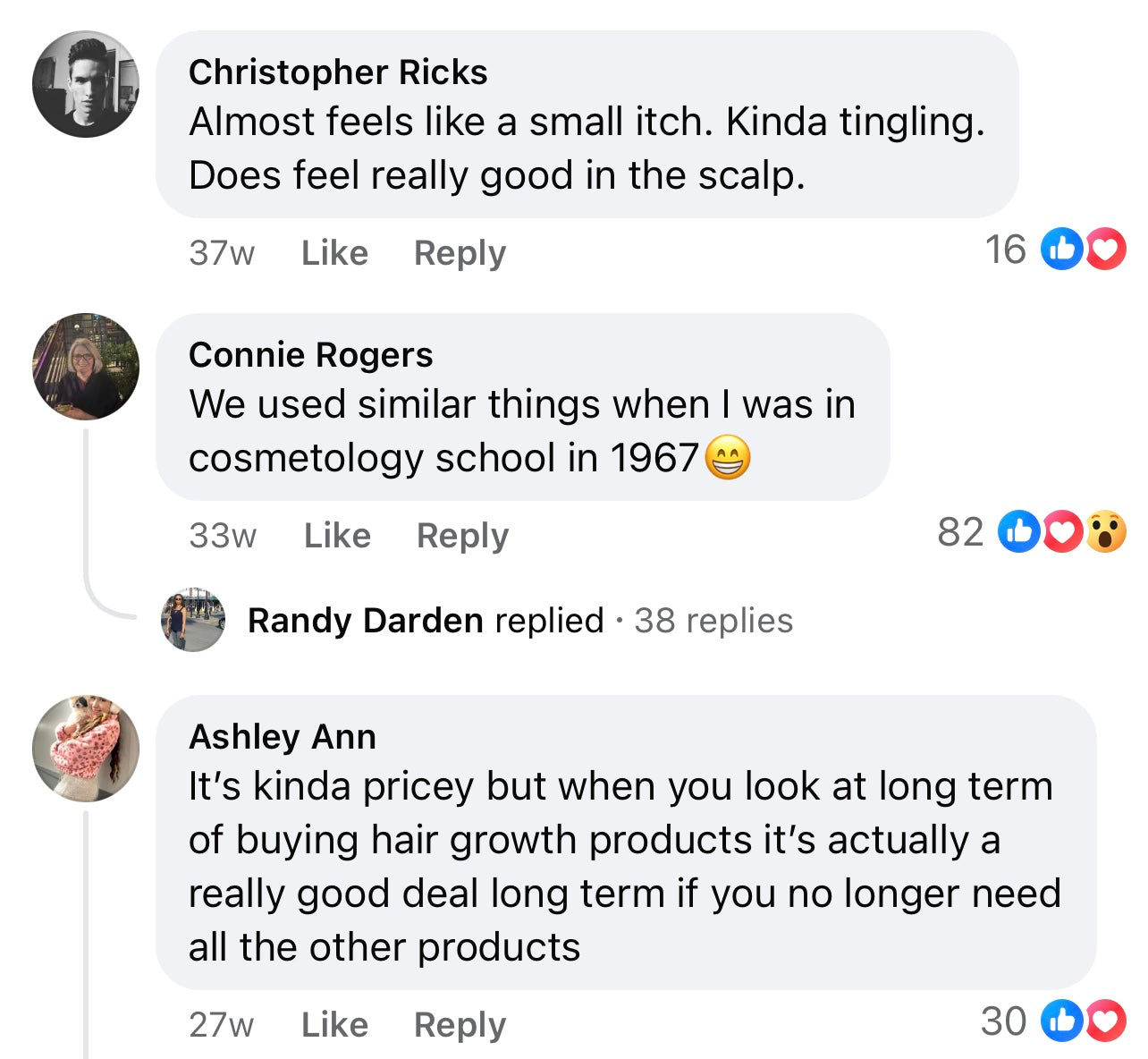Image resolution: width=1148 pixels, height=1059 pixels.
Task: Click the wow face reaction on Connie's comment
Action: tap(1107, 532)
